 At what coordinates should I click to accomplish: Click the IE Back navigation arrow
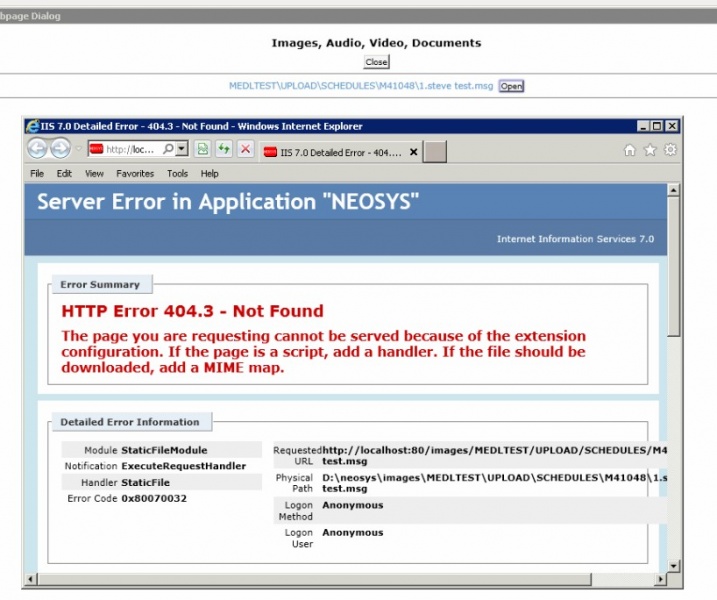click(37, 149)
